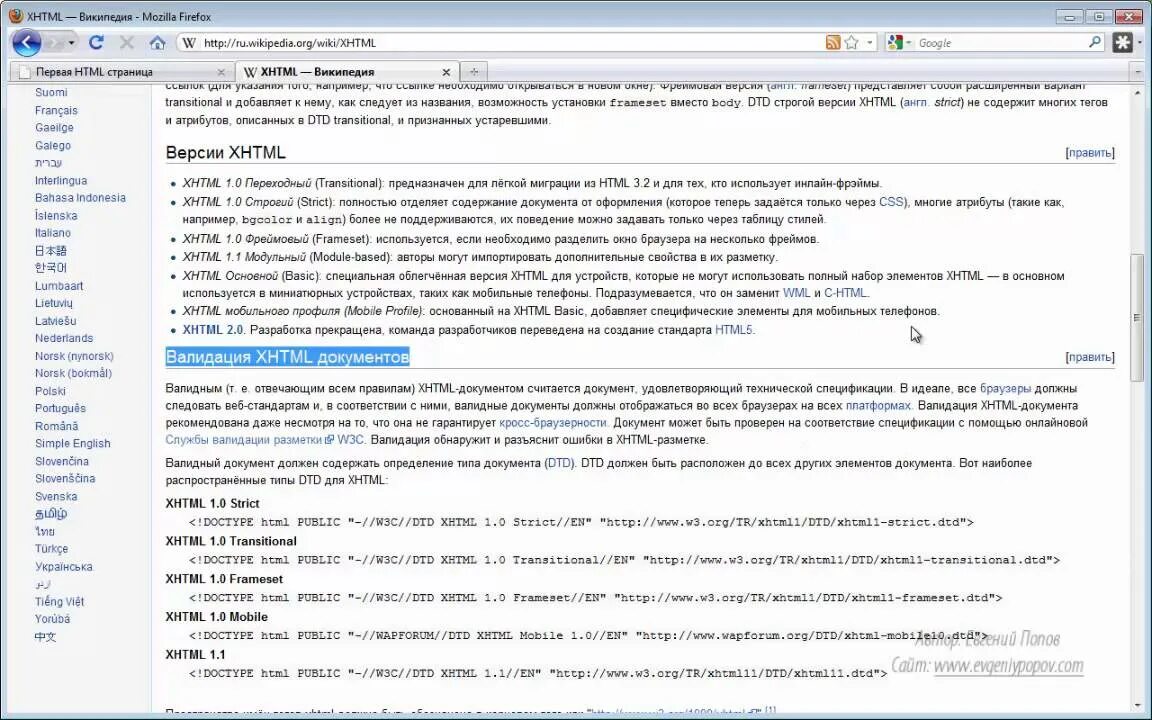Open the extension icon beside the search box
This screenshot has height=720, width=1152.
click(x=1122, y=43)
